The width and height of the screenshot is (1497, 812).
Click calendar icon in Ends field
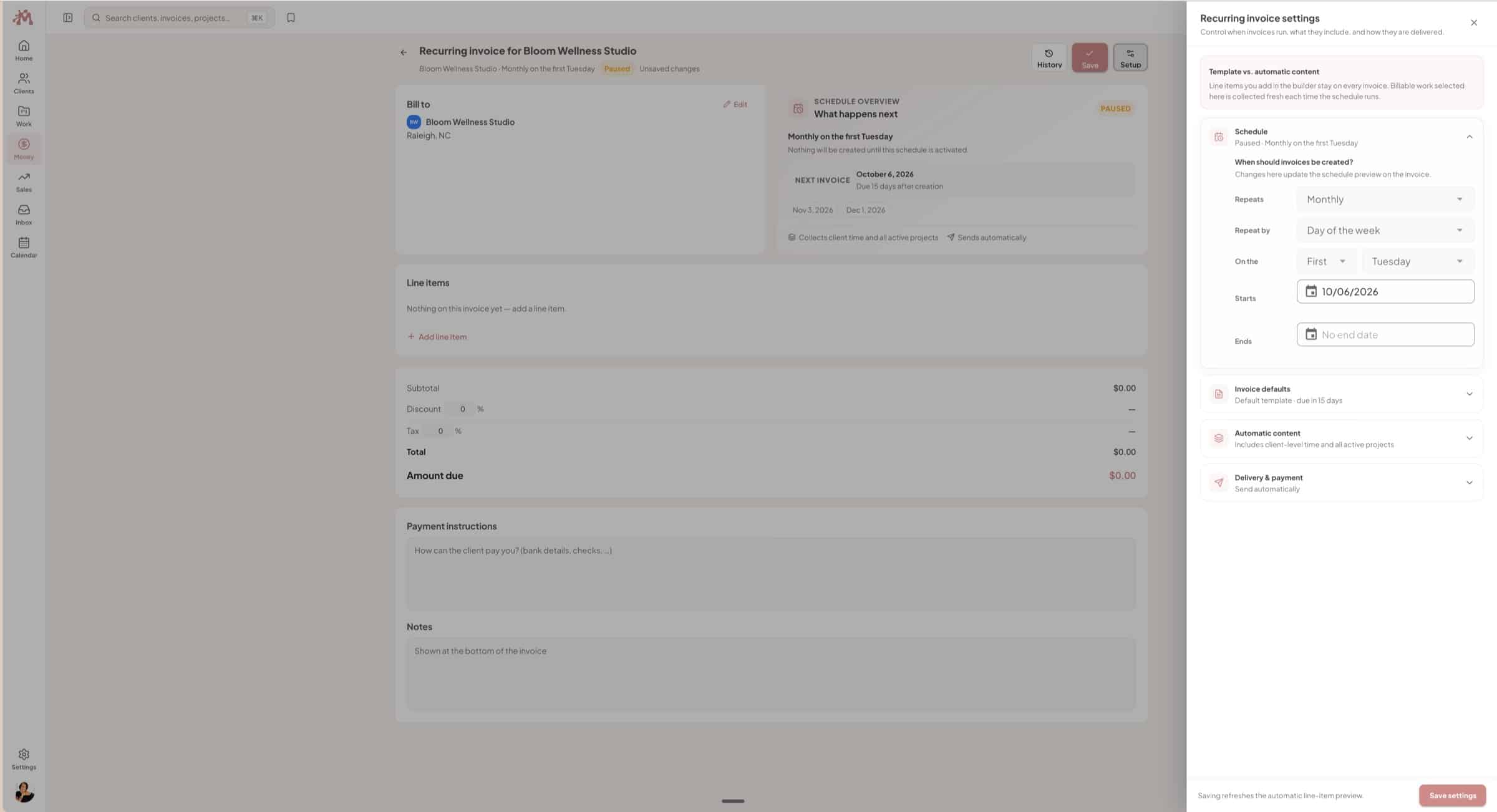click(x=1311, y=334)
